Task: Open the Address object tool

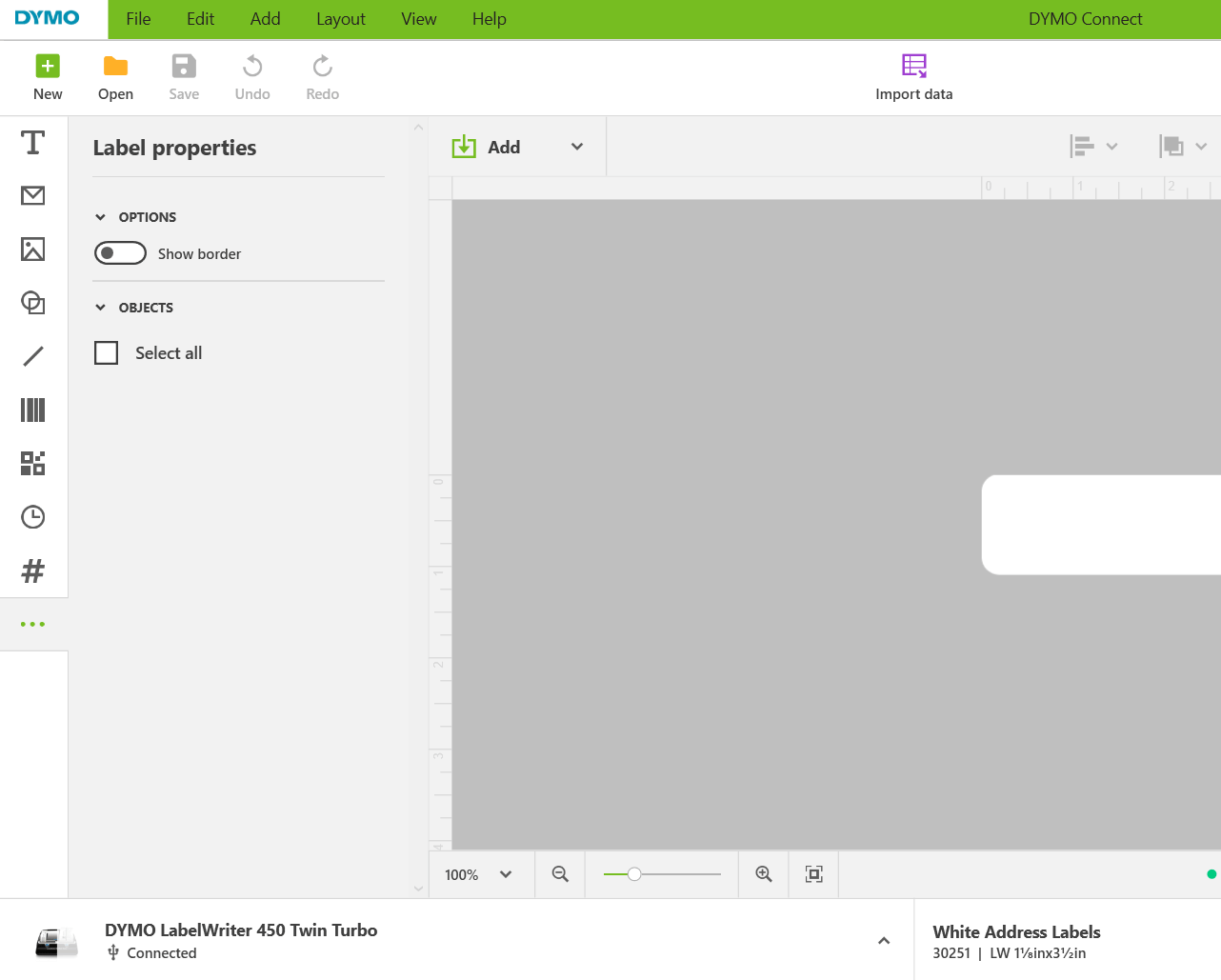Action: (x=32, y=194)
